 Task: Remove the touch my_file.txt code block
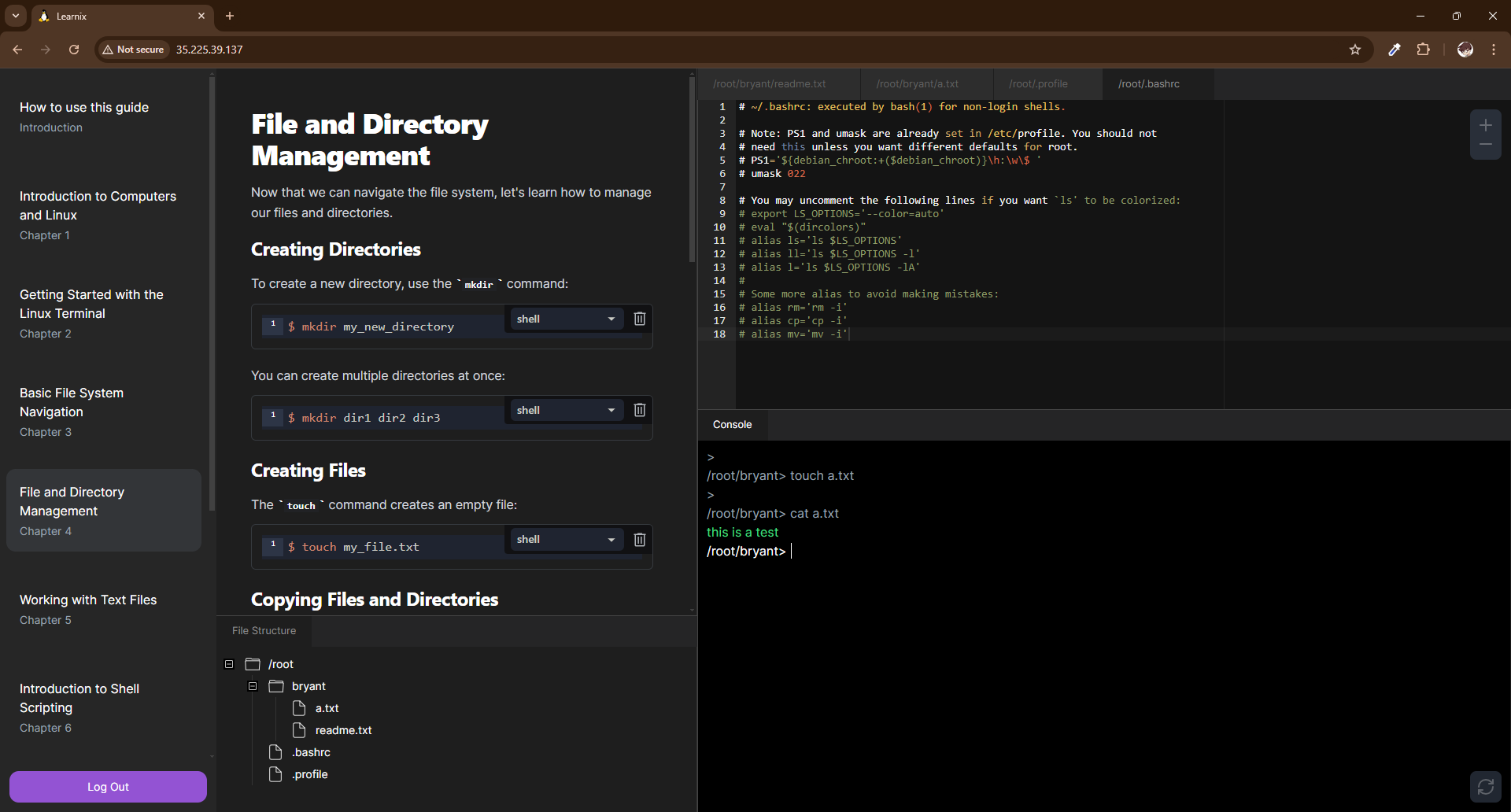coord(640,539)
